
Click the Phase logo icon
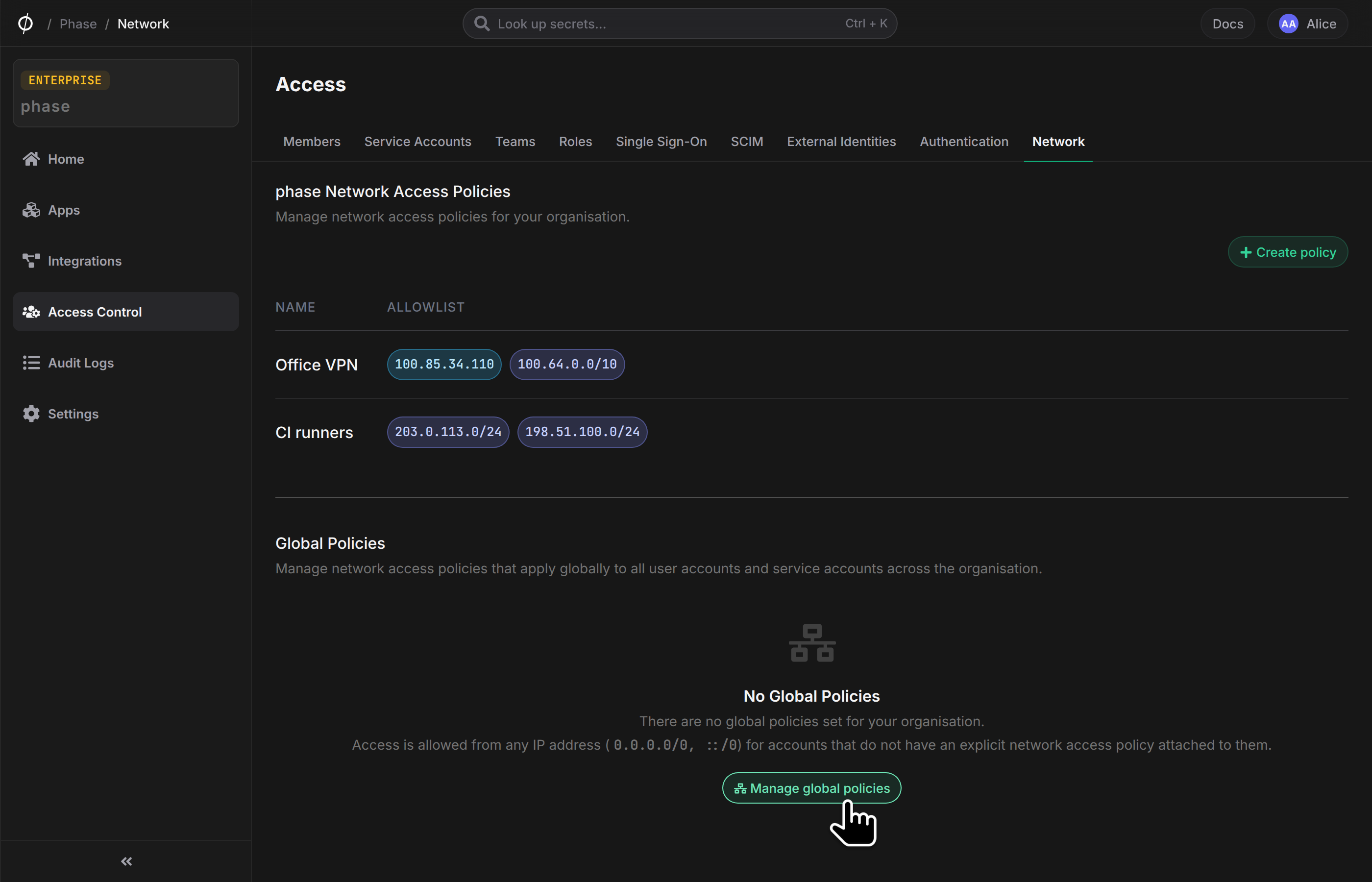tap(25, 24)
